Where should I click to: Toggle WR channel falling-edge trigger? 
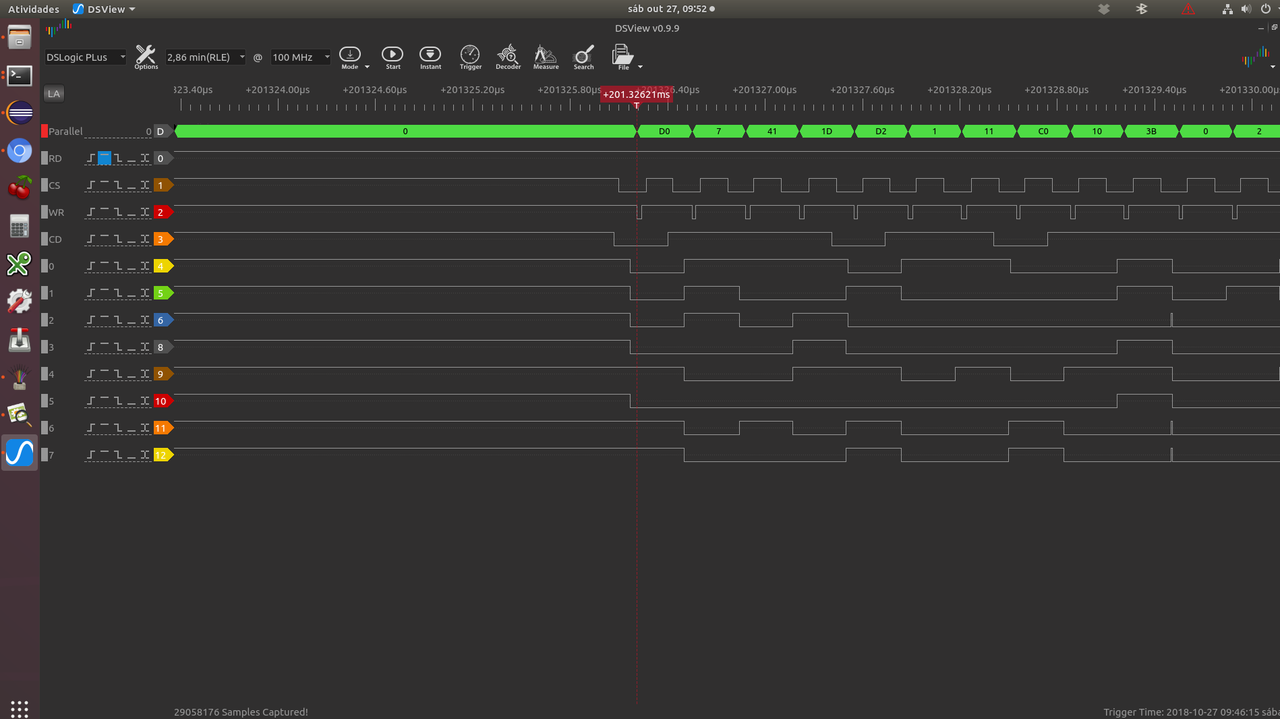tap(119, 212)
